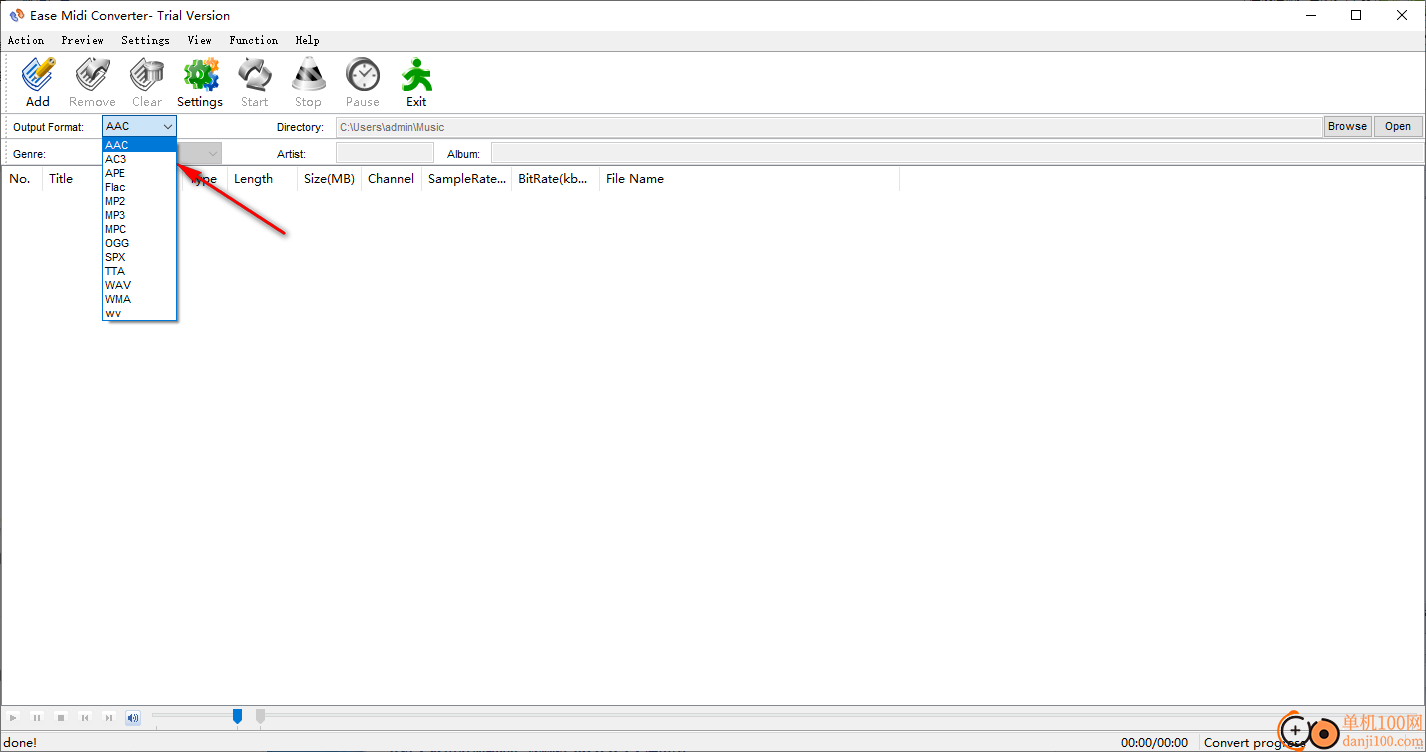Click the Channel column header

(391, 179)
